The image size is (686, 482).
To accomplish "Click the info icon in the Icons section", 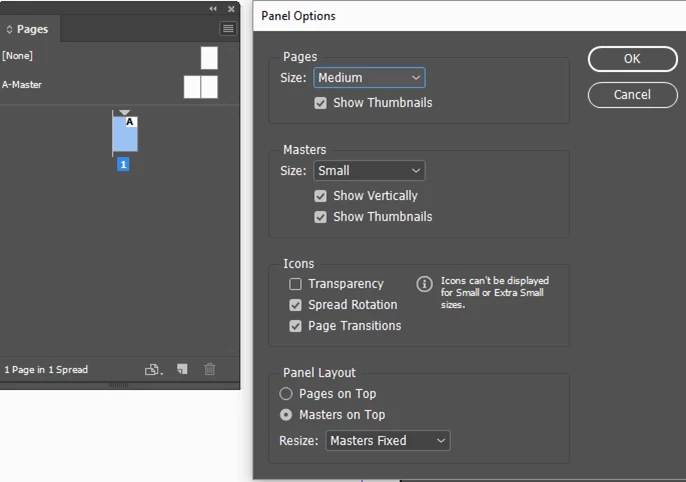I will click(x=424, y=284).
